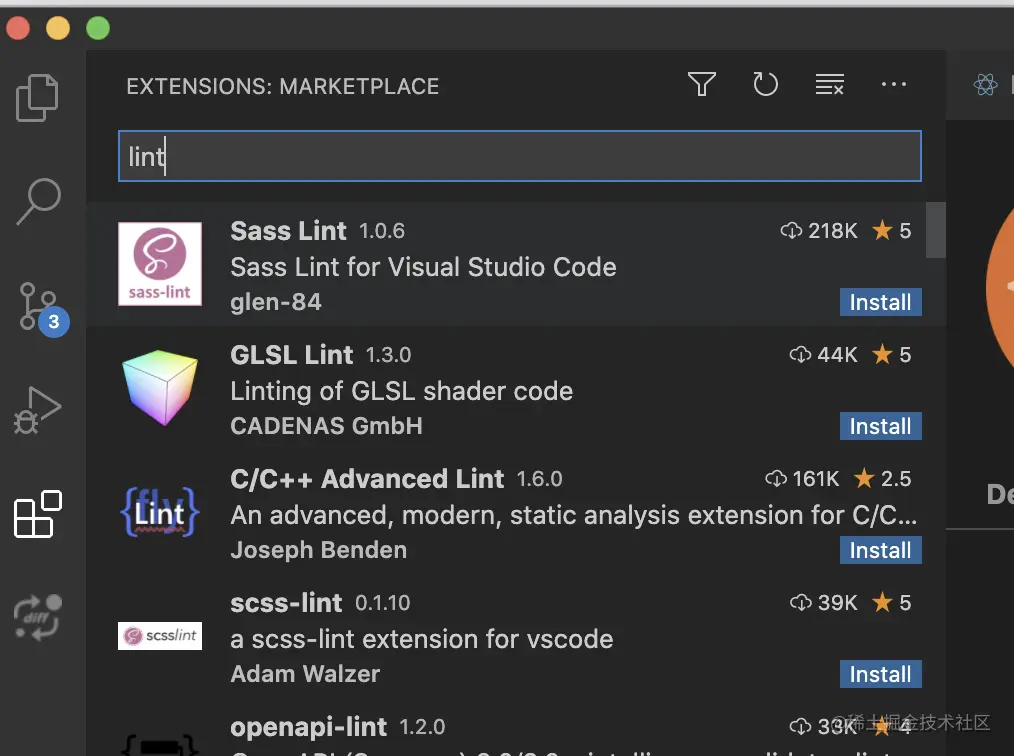This screenshot has width=1014, height=756.
Task: Refresh the extensions list
Action: [x=765, y=84]
